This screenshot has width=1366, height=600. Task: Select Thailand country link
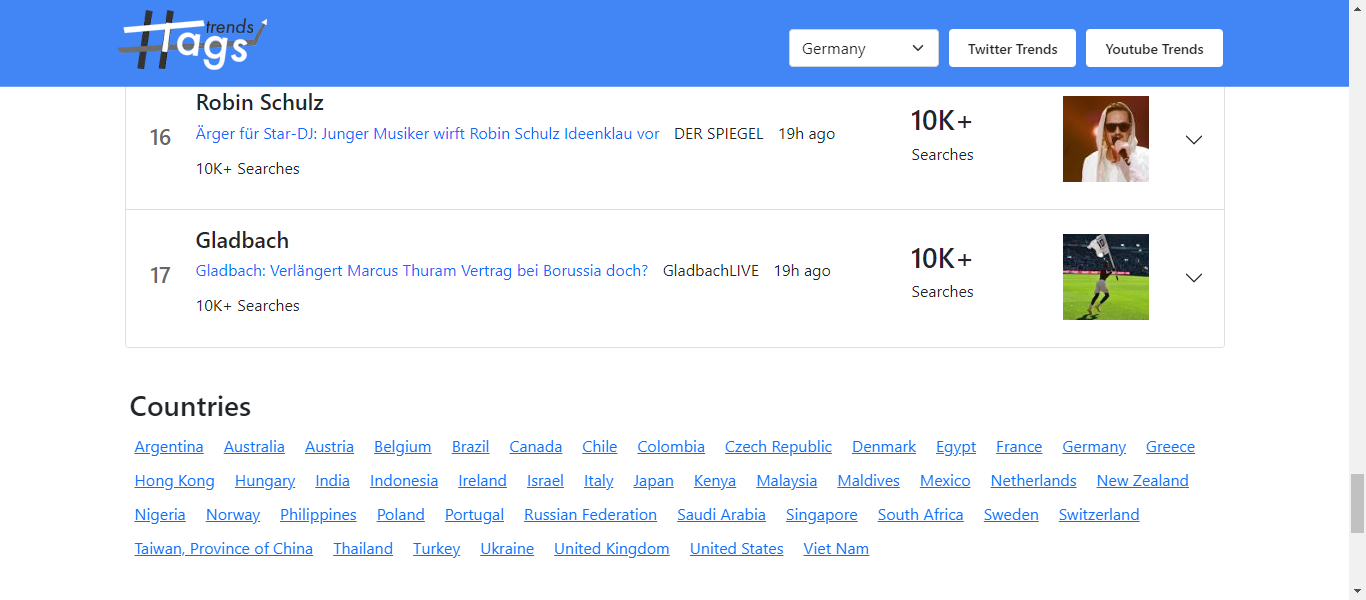pos(363,549)
